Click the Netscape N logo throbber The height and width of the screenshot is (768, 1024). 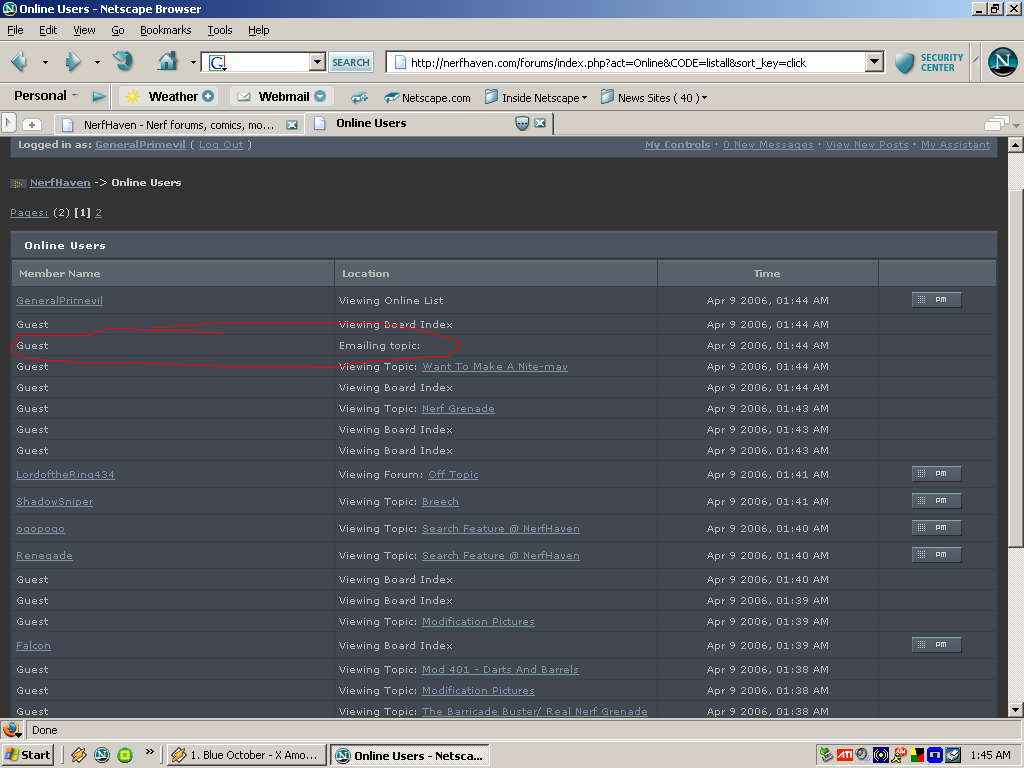1002,62
